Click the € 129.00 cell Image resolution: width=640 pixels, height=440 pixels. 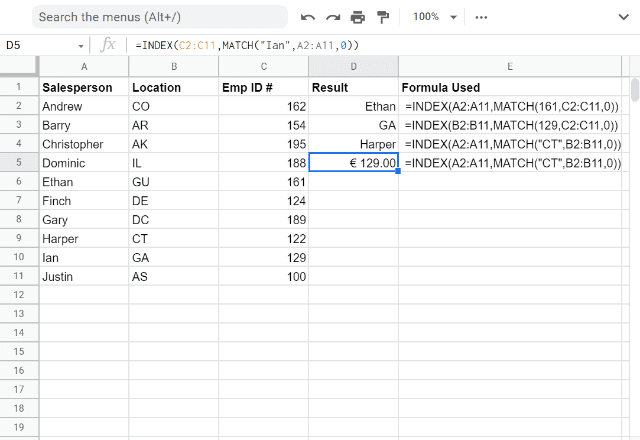point(353,163)
